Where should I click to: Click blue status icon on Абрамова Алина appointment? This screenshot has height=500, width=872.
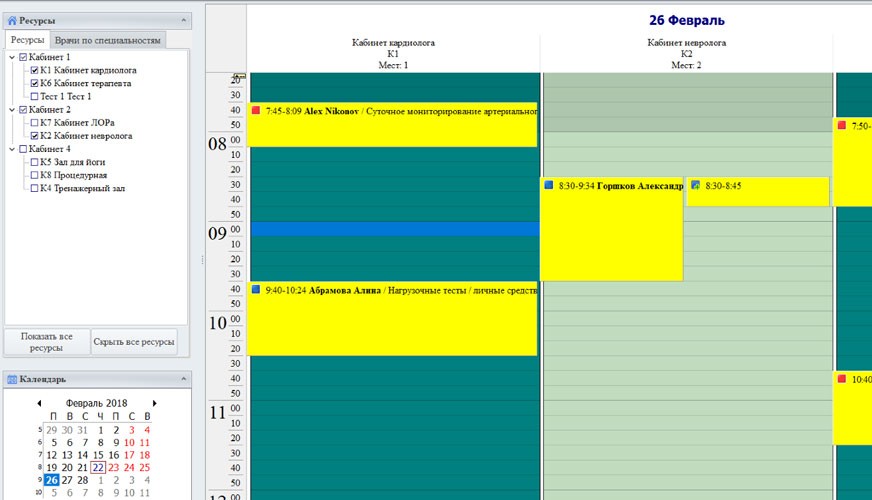click(x=256, y=290)
